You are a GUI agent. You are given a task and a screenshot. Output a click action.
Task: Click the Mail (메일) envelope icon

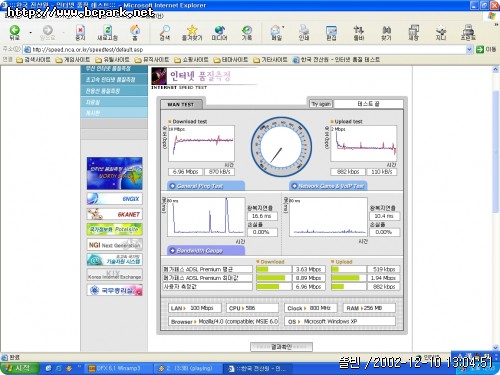[x=276, y=32]
